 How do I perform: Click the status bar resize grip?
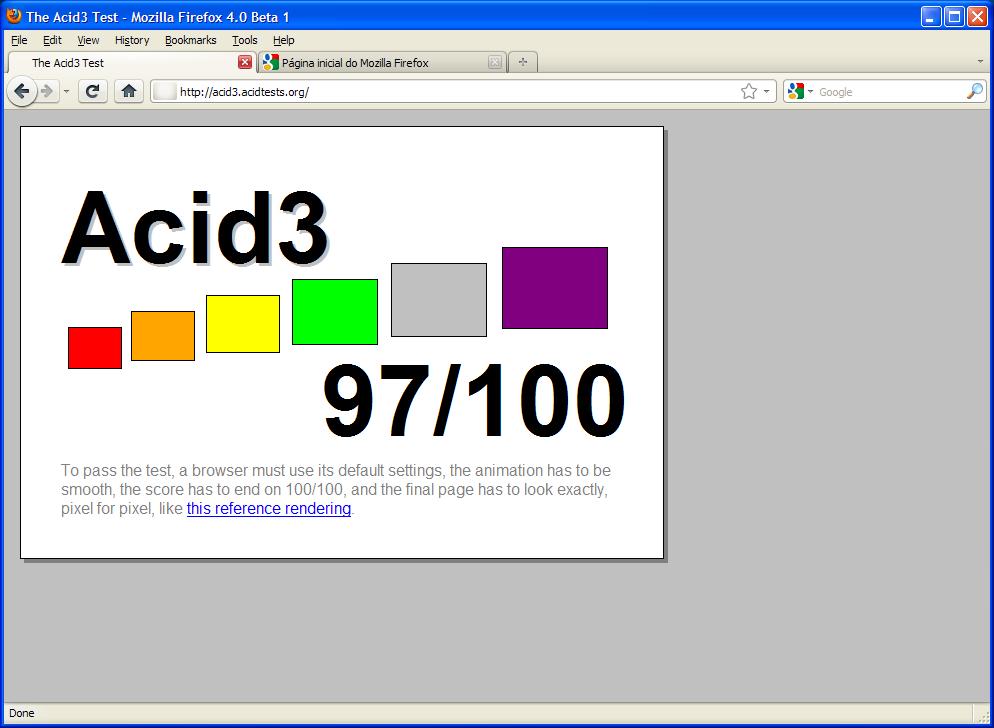click(x=984, y=715)
